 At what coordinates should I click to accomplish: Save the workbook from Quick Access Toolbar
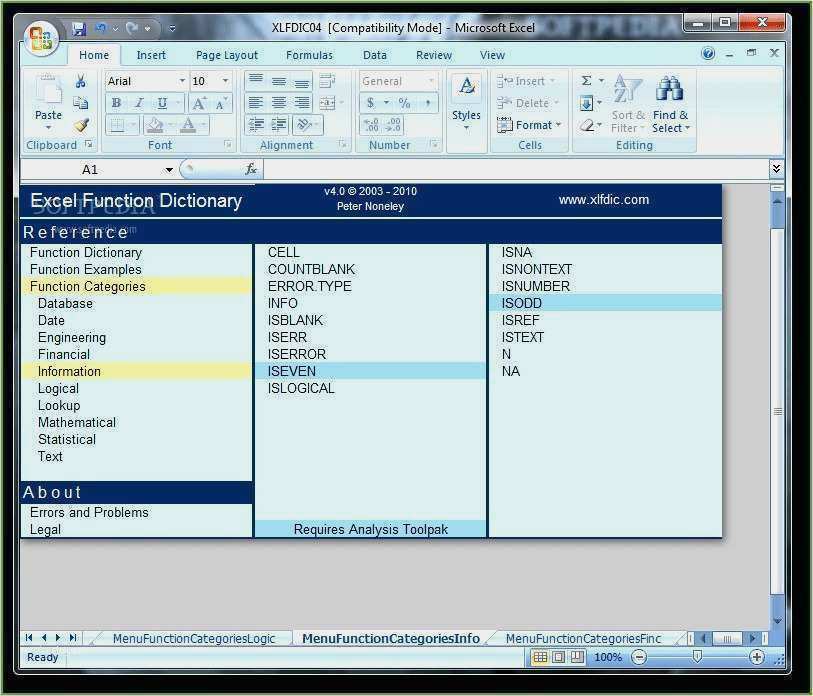point(79,29)
